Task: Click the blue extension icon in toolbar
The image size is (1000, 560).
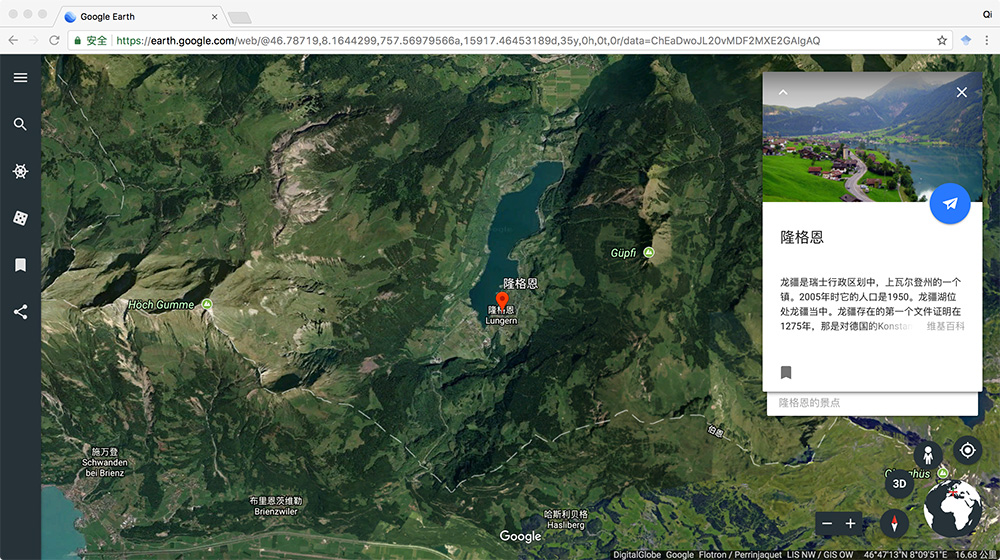Action: coord(966,40)
